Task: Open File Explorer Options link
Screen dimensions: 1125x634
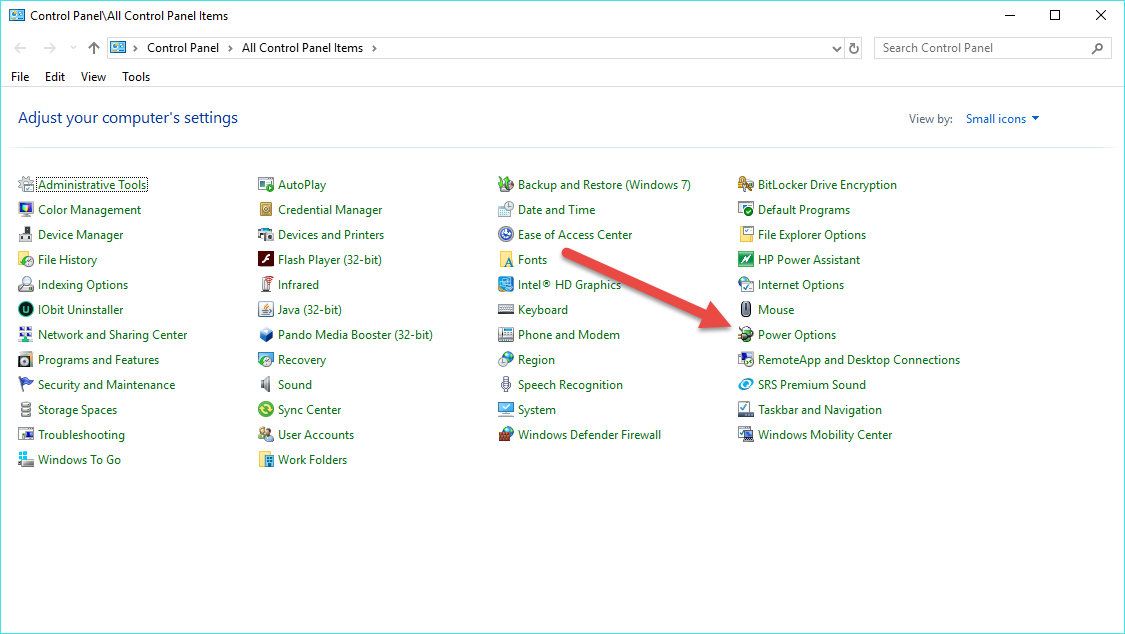Action: pos(811,235)
